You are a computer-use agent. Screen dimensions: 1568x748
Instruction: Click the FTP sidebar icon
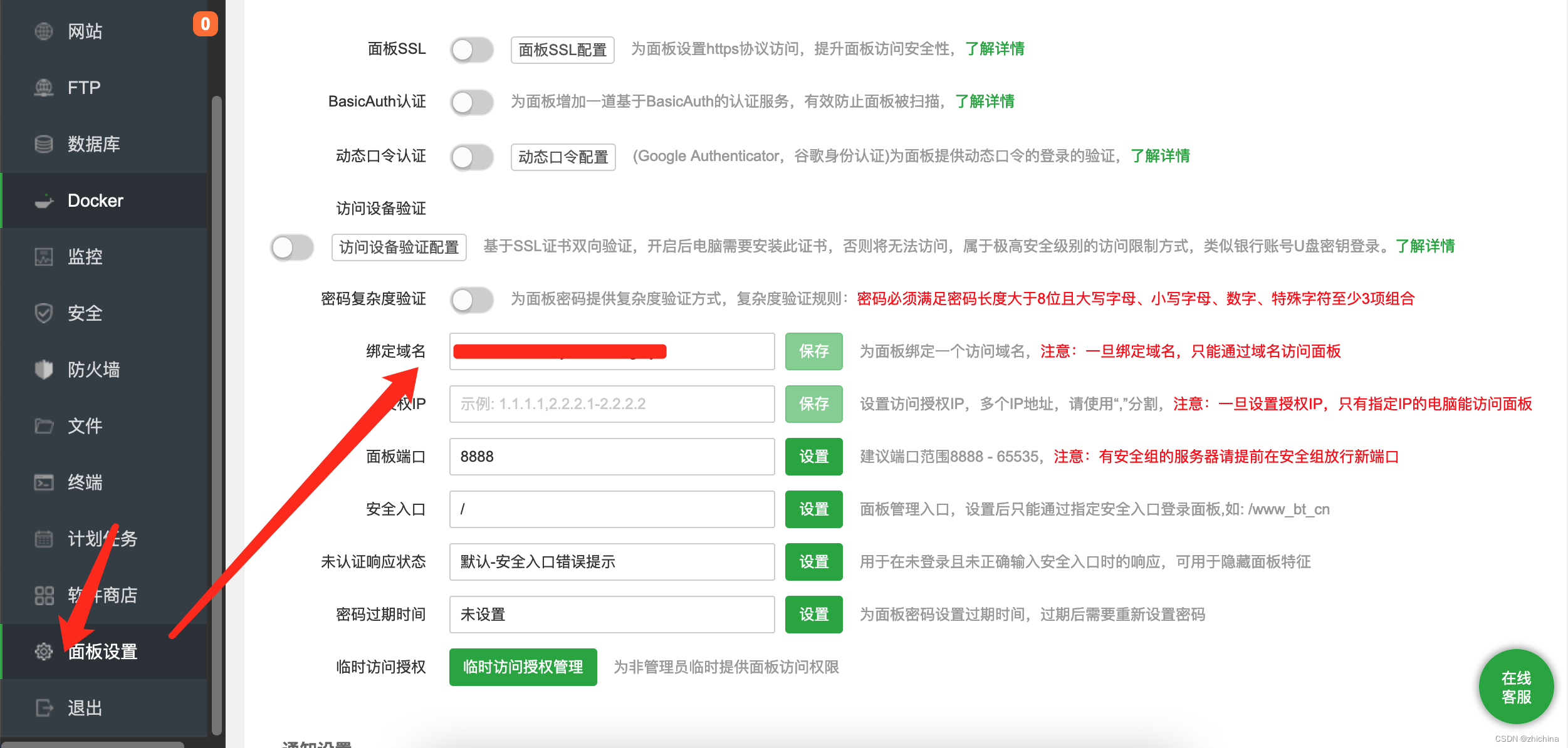(43, 88)
